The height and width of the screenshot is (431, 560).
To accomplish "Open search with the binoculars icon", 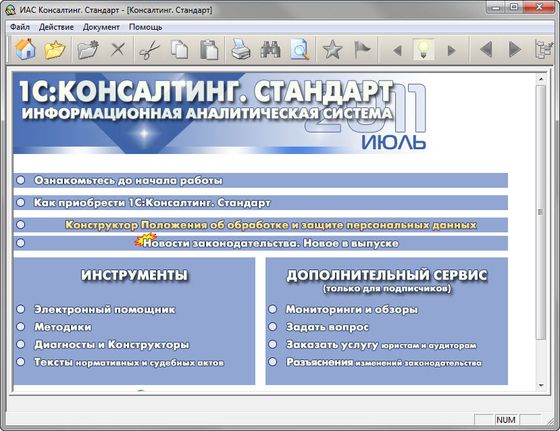I will click(x=270, y=50).
